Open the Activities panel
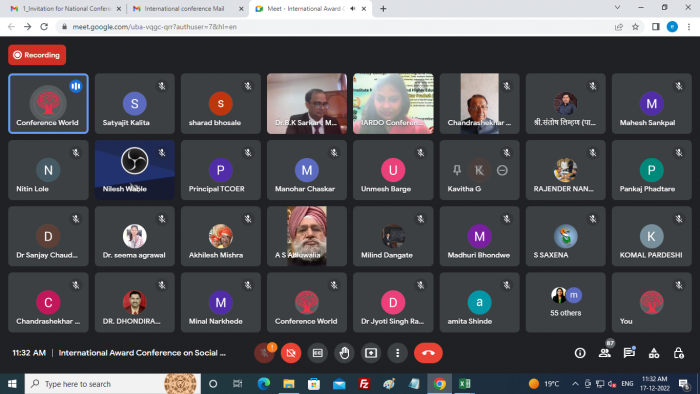This screenshot has height=394, width=700. pyautogui.click(x=654, y=353)
